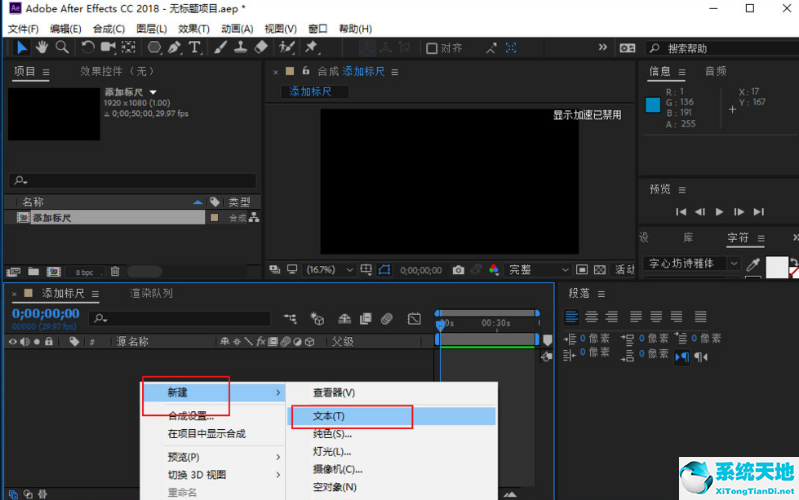
Task: Switch to the 音频 tab
Action: pyautogui.click(x=715, y=71)
